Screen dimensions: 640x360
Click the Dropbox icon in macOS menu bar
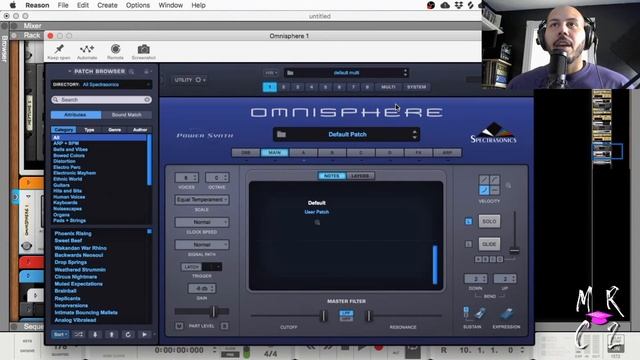[458, 5]
